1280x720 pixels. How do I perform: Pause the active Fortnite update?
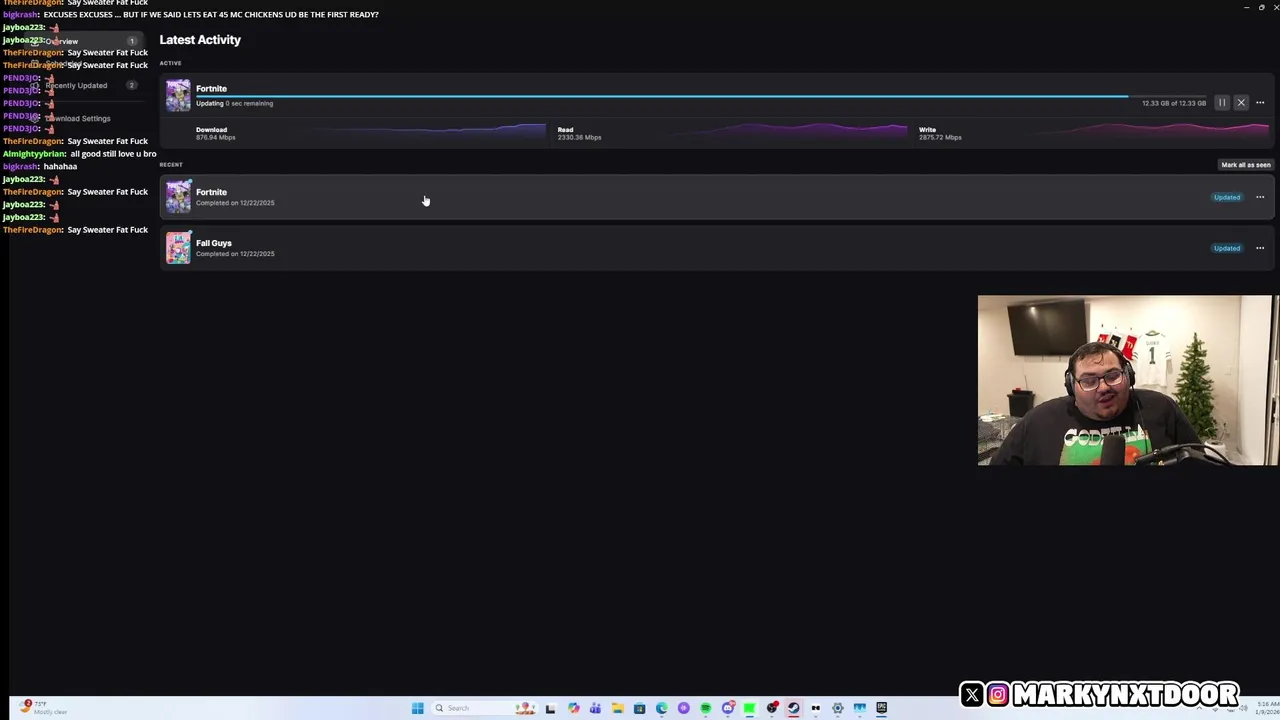[1222, 103]
